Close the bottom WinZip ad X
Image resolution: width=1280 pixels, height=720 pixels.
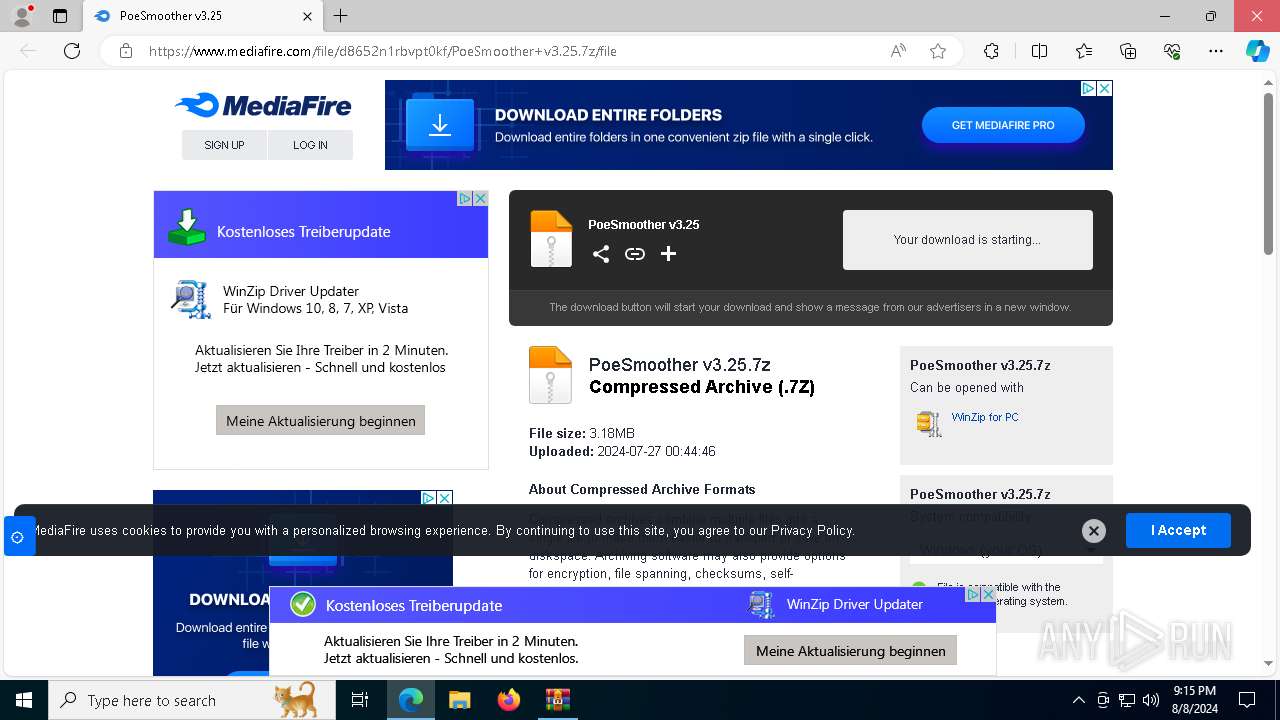988,594
